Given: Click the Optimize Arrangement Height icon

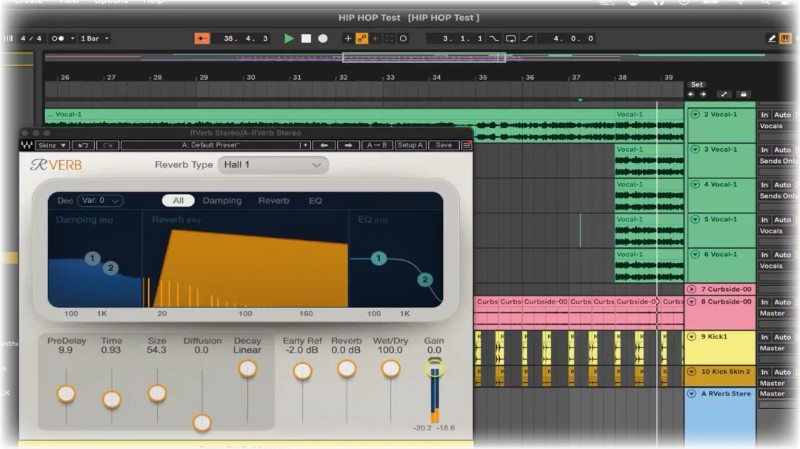Looking at the screenshot, I should click(x=724, y=94).
